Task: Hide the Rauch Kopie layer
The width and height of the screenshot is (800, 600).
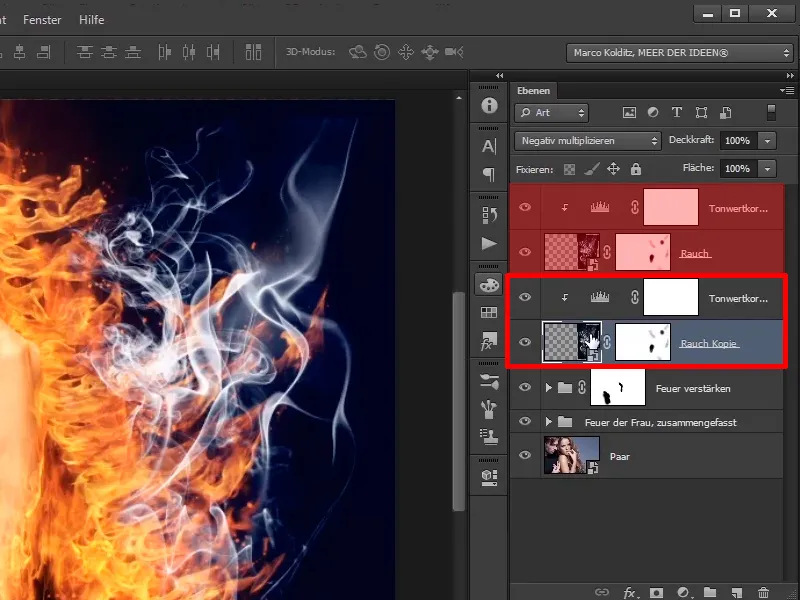Action: click(525, 342)
